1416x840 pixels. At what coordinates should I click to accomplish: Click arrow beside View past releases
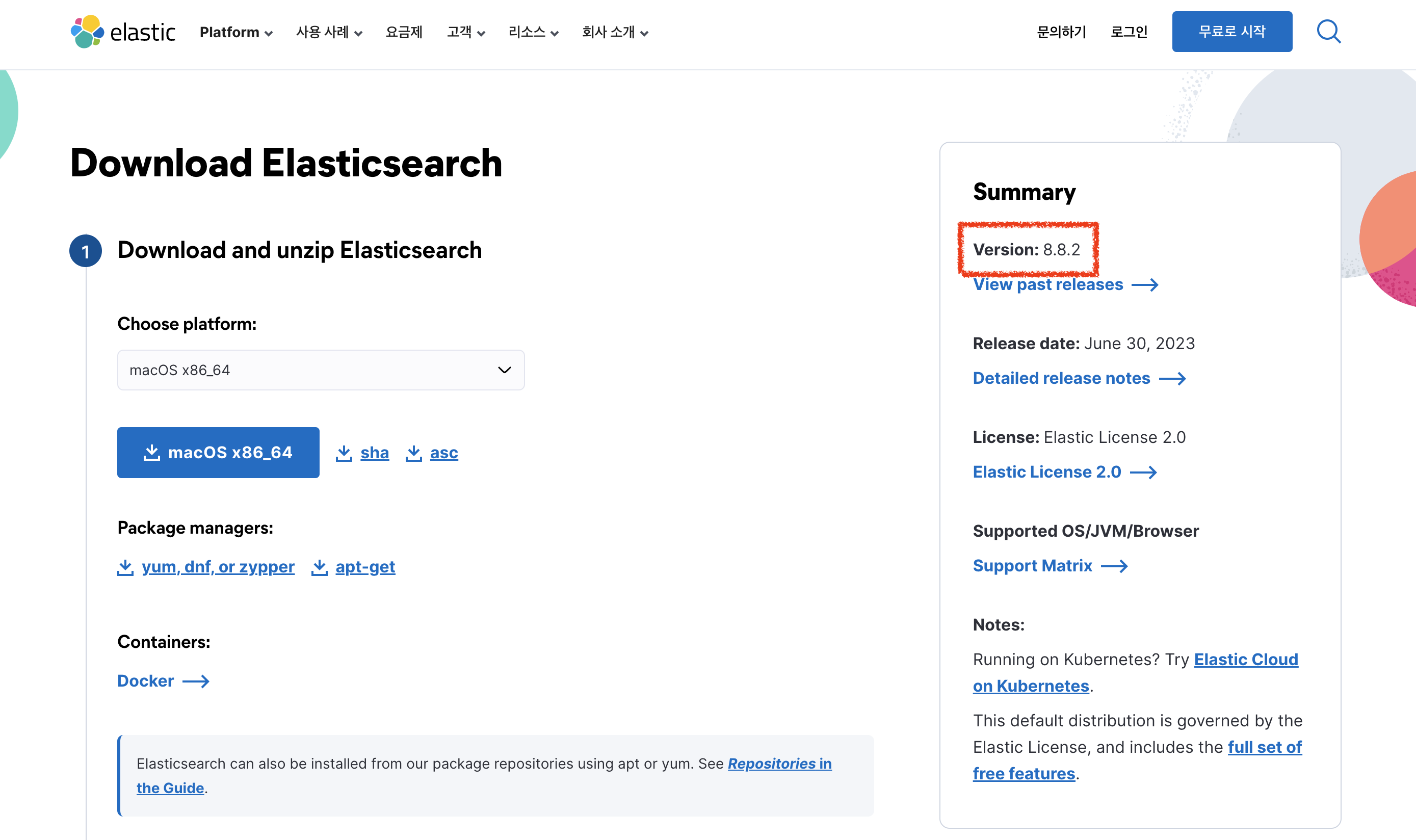tap(1144, 285)
